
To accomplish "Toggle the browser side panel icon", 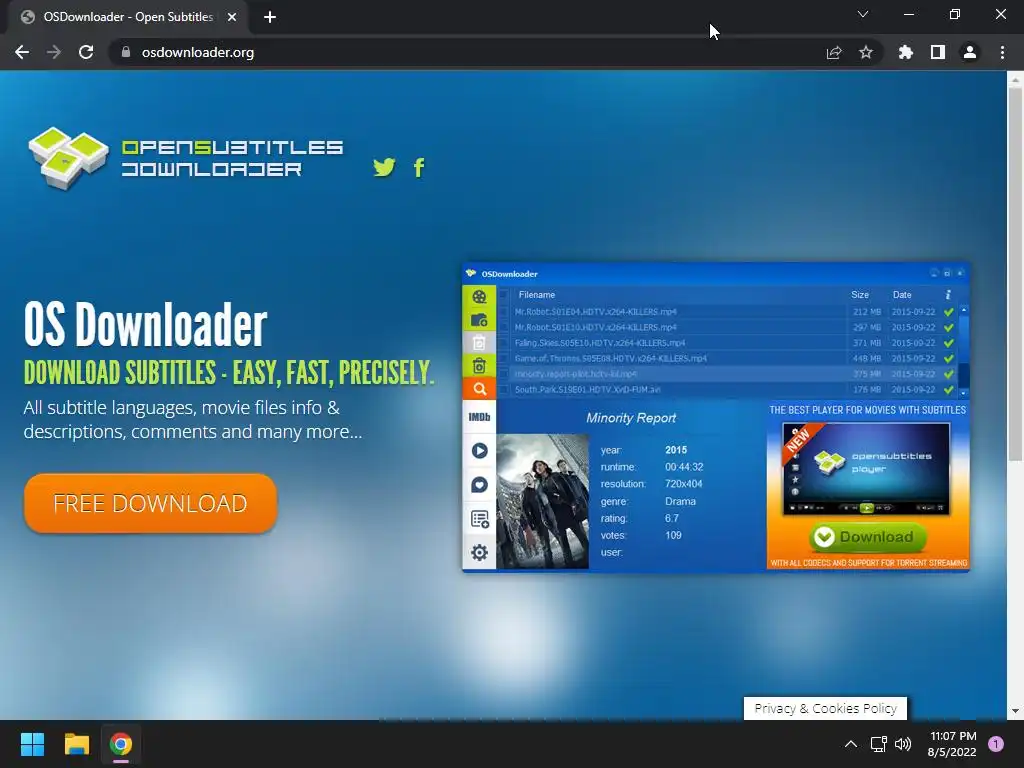I will 938,52.
